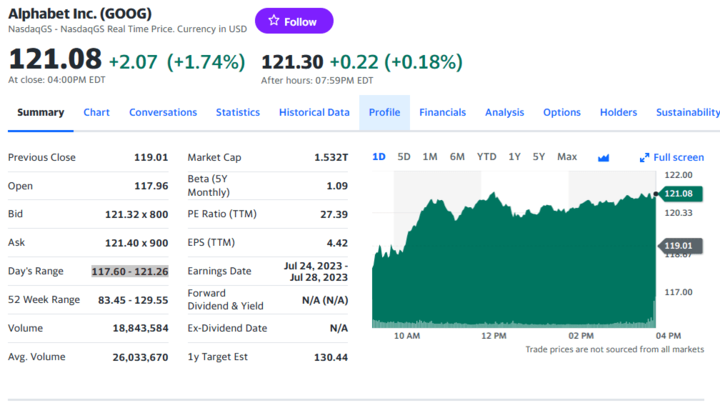Click the 1y Target Est value 130.44
The width and height of the screenshot is (720, 413).
click(331, 357)
